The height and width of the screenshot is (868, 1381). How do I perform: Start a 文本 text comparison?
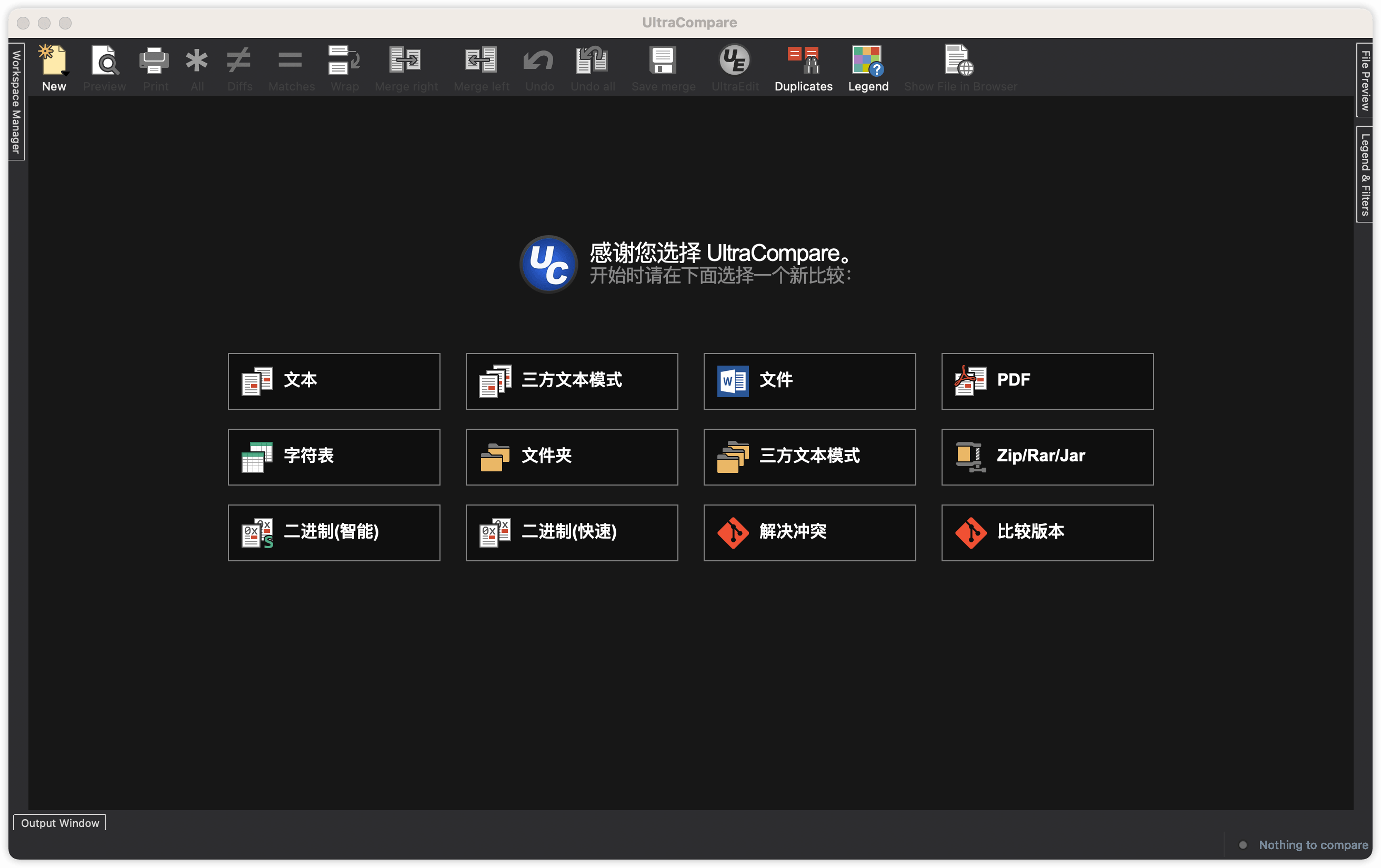click(x=334, y=381)
